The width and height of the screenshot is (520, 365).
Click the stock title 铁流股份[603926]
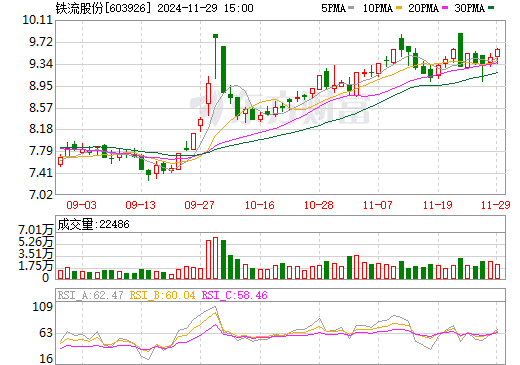[103, 8]
